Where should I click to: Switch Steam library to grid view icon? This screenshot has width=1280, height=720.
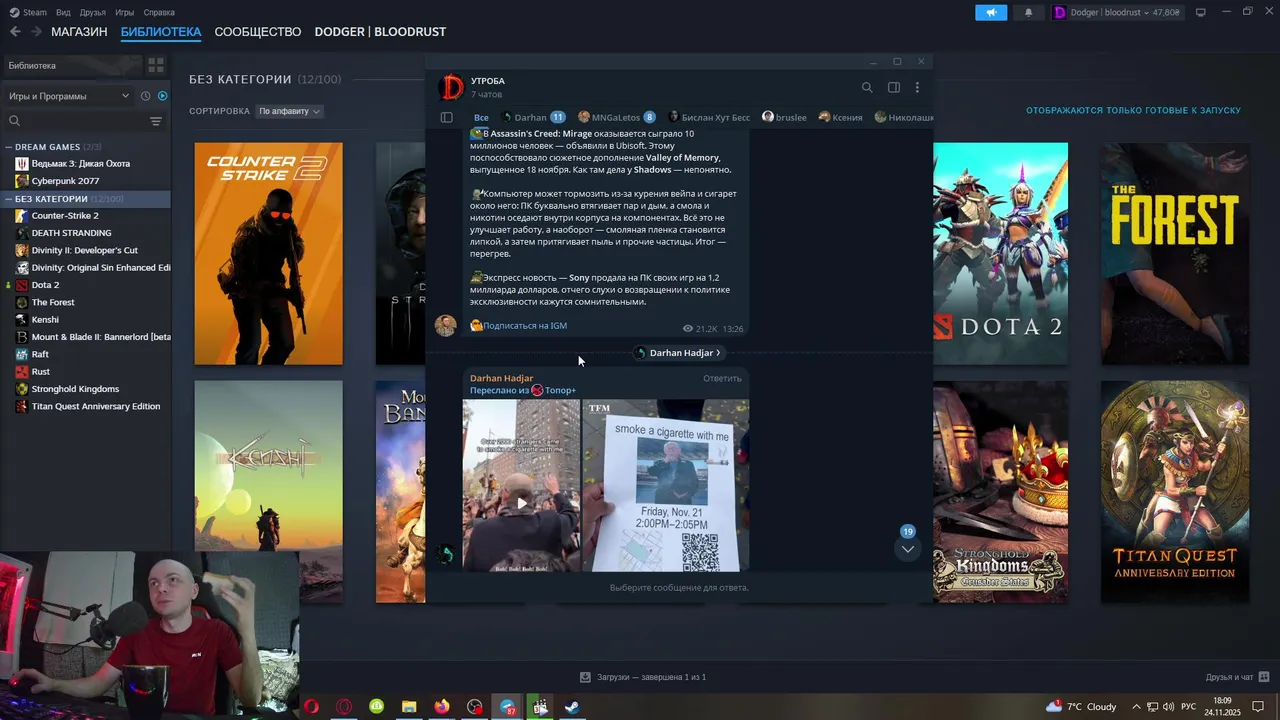point(156,65)
